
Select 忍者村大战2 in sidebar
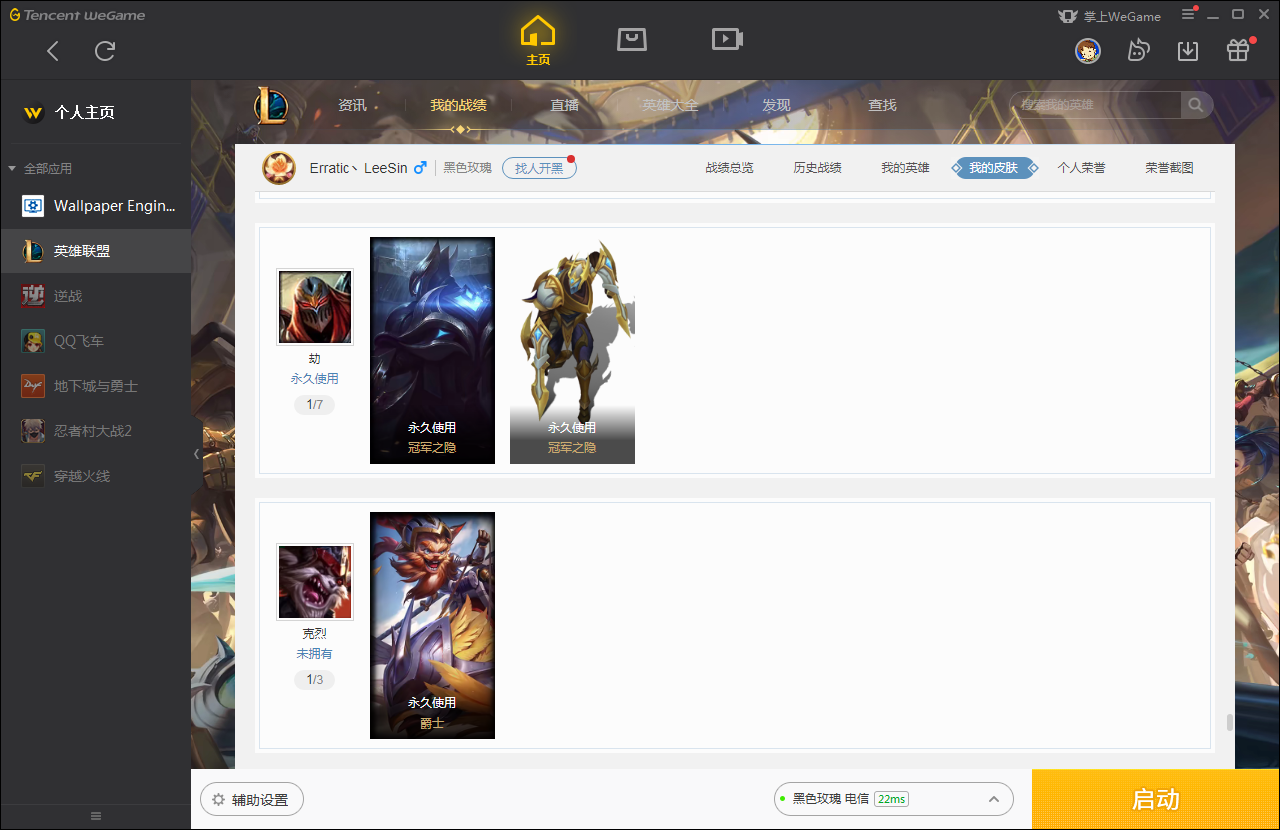[95, 431]
